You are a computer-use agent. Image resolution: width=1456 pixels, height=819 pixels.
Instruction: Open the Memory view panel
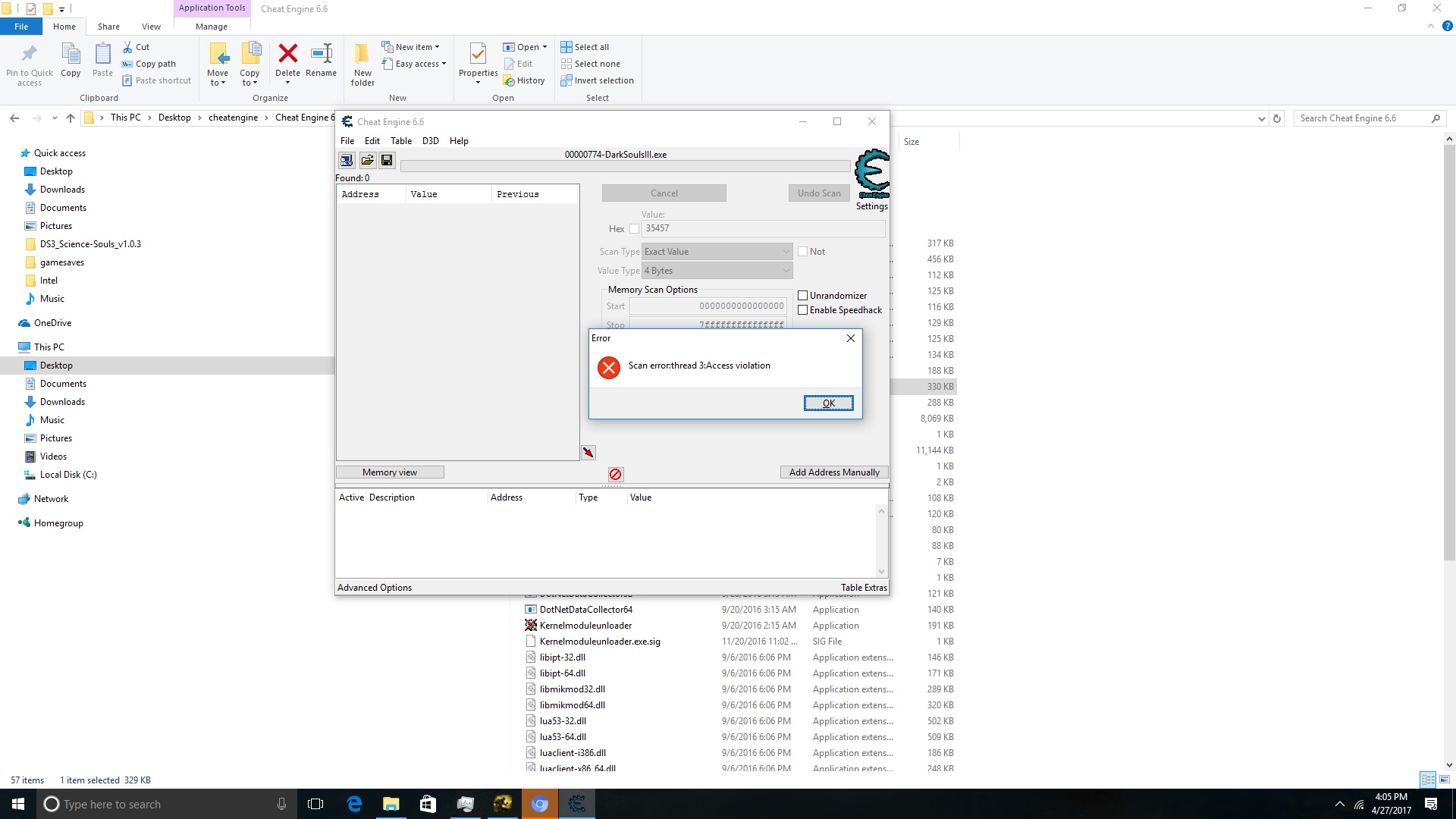(x=389, y=471)
